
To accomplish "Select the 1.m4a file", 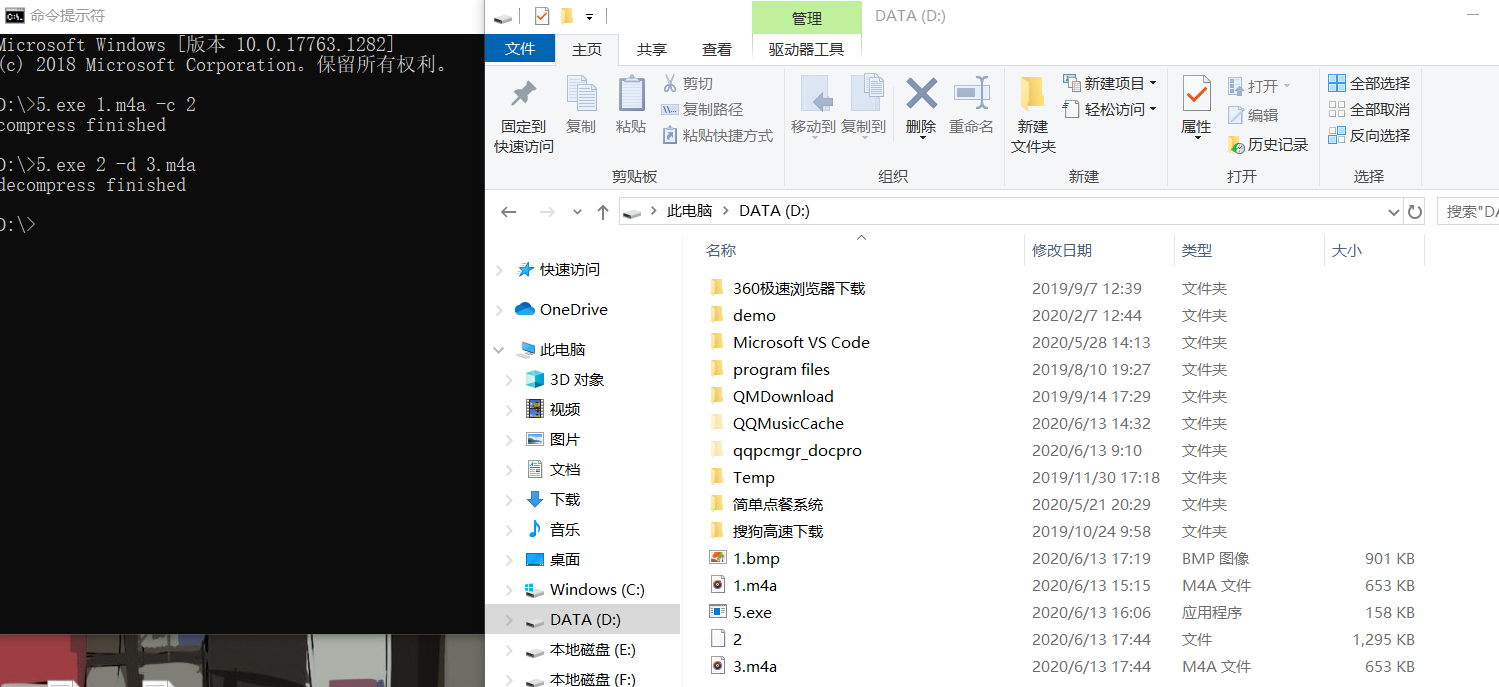I will (x=755, y=586).
